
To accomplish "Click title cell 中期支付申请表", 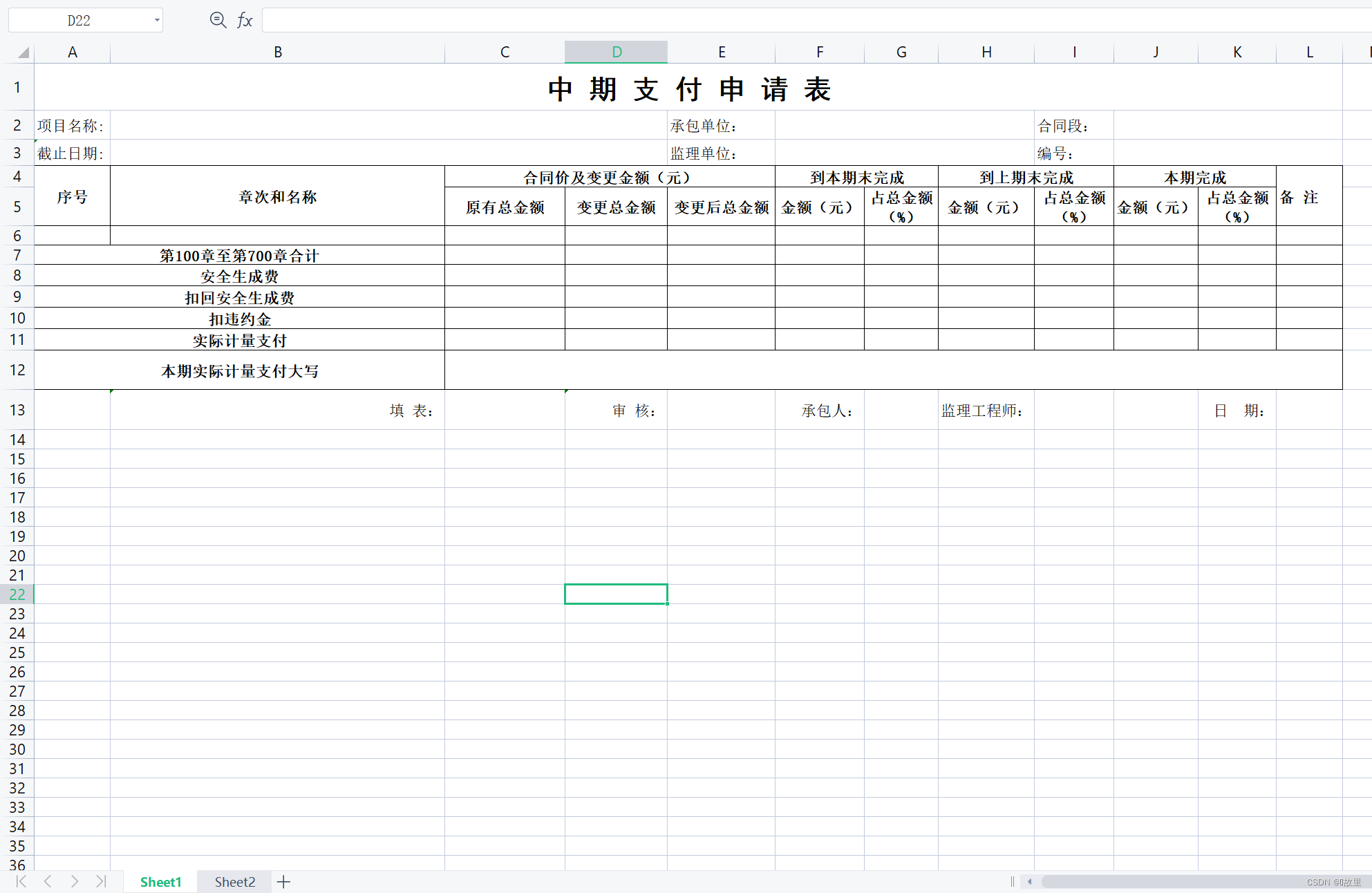I will pos(688,88).
